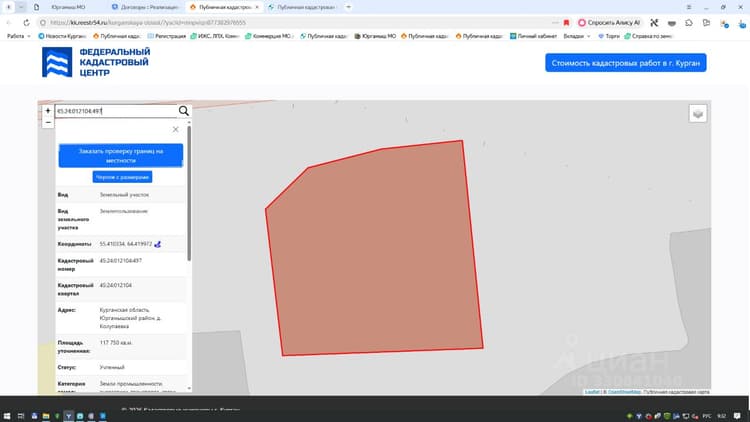Click Стоимость кадастровых работ в г. Курган button

[x=626, y=63]
